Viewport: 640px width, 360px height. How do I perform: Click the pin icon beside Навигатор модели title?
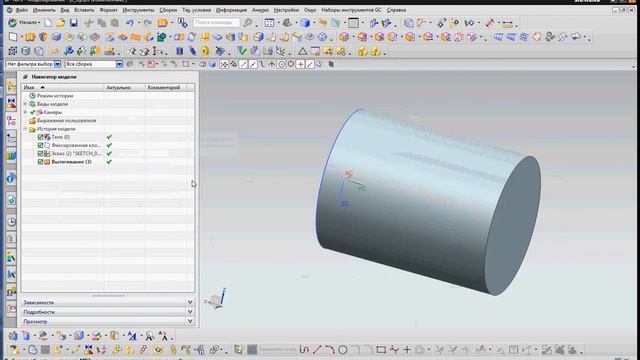pyautogui.click(x=25, y=77)
